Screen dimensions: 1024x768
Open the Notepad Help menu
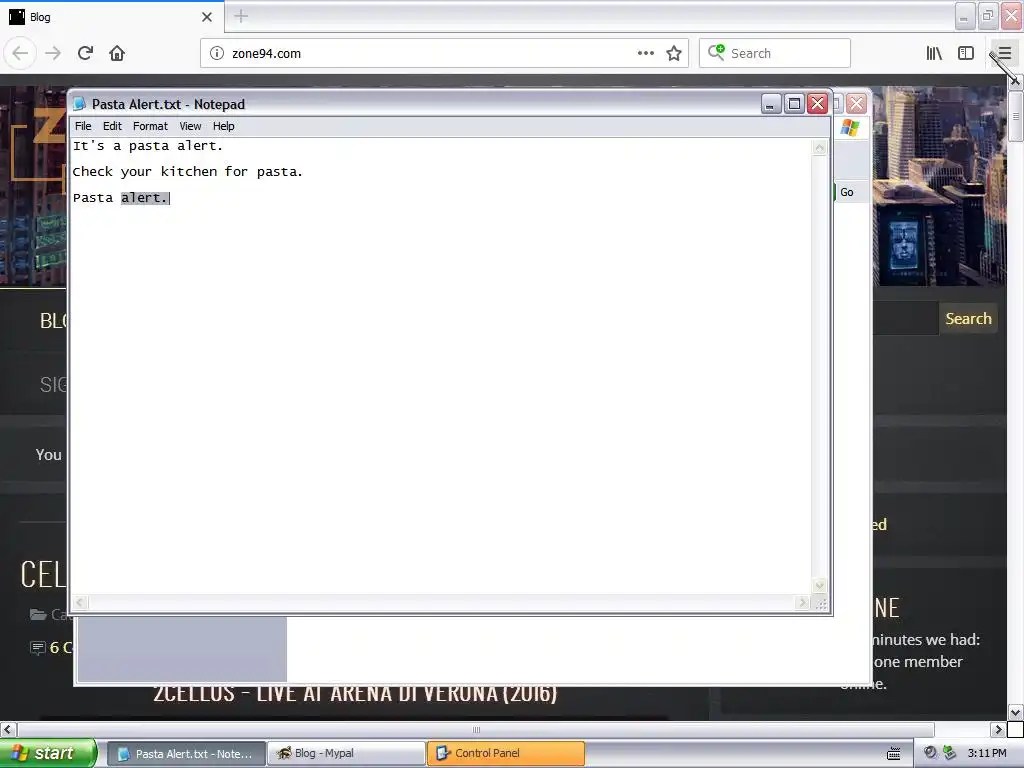coord(223,126)
